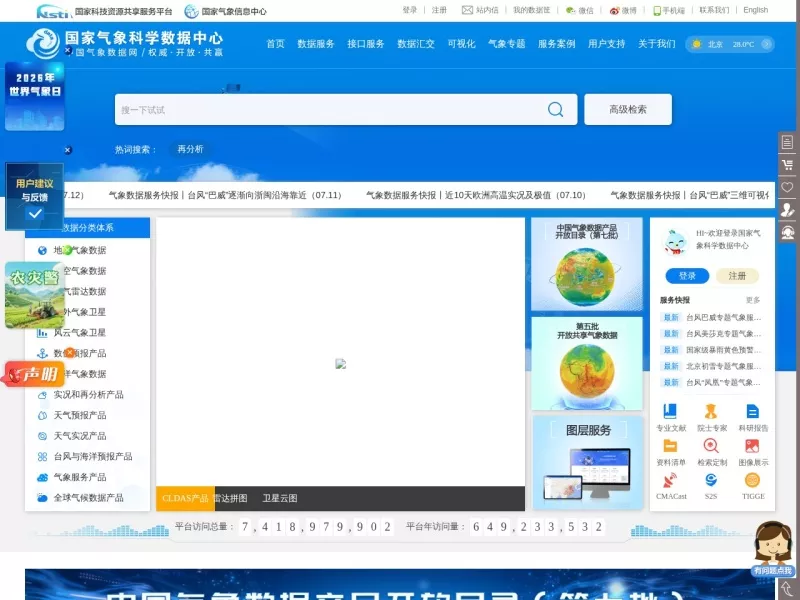Select the CLDAS产品 tab
Screen dimensions: 800x600
coord(185,498)
